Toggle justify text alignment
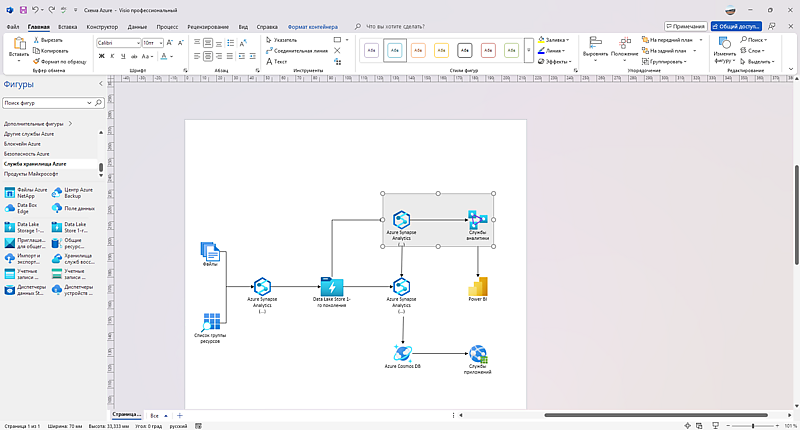Screen dimensions: 800x430 [x=230, y=56]
